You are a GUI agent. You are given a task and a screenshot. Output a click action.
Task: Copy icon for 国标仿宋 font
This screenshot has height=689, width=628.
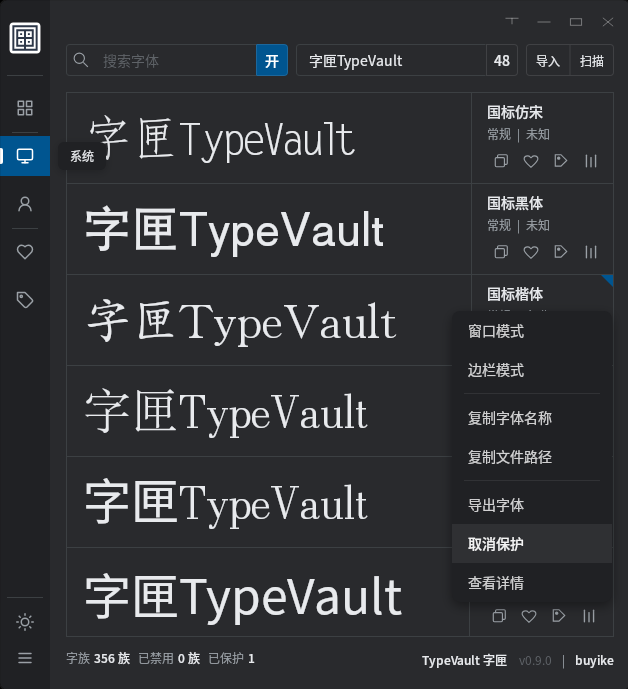(x=501, y=161)
